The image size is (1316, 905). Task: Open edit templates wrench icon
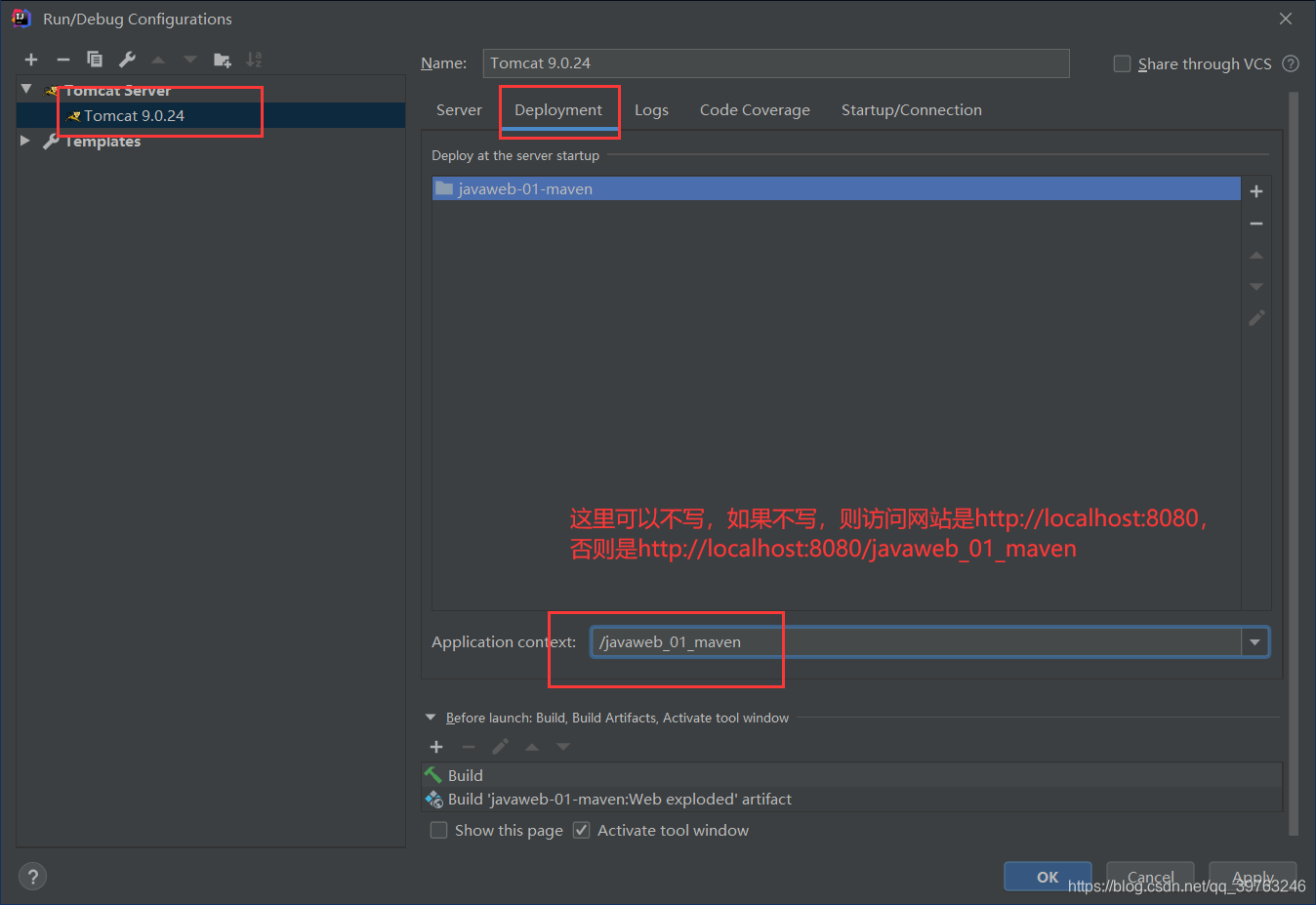(x=127, y=60)
